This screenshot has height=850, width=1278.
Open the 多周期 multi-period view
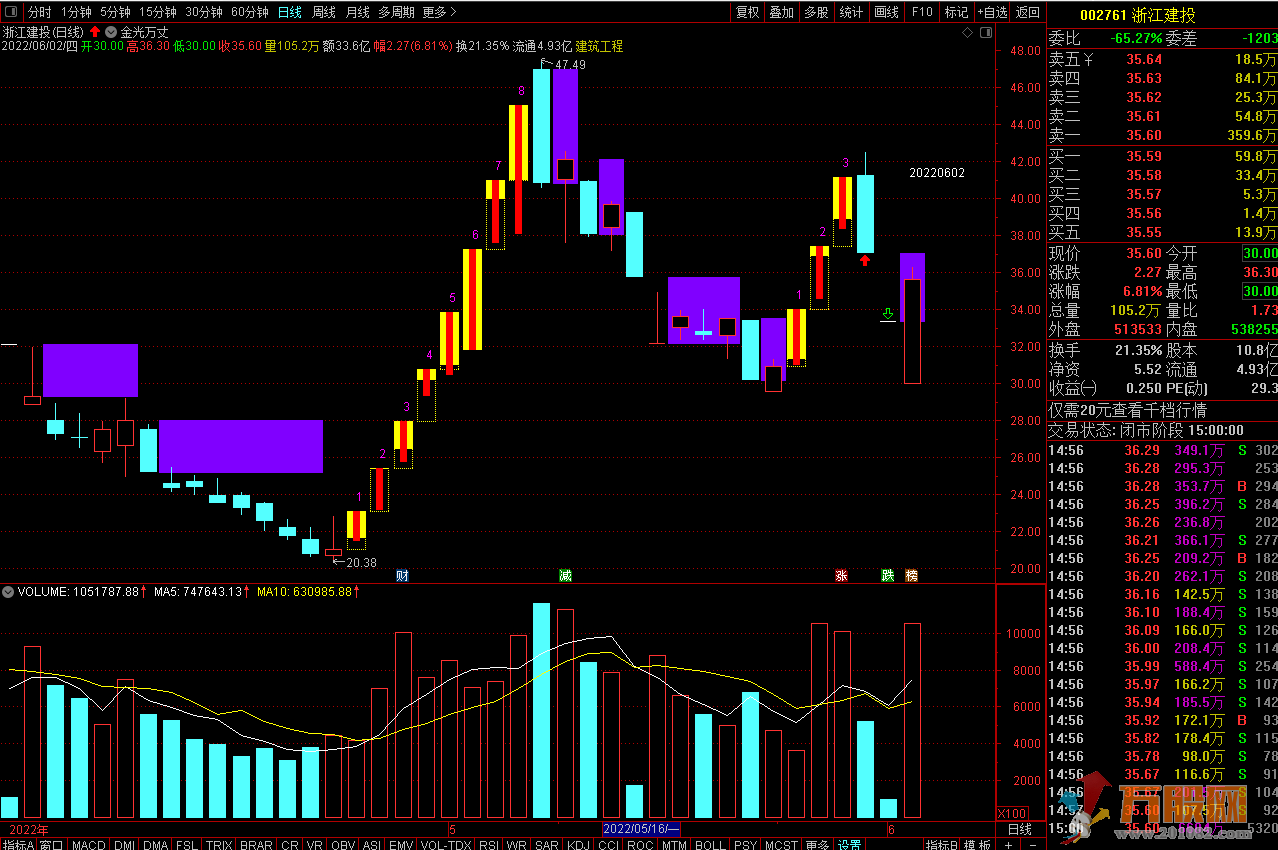(396, 12)
